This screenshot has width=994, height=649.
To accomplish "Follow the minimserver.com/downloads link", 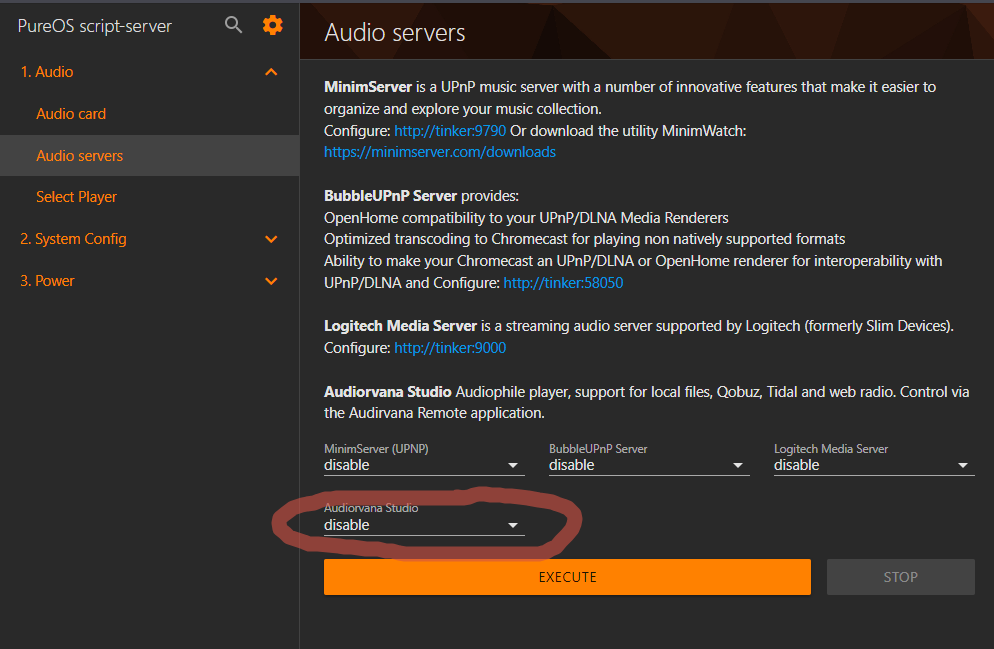I will (x=440, y=152).
